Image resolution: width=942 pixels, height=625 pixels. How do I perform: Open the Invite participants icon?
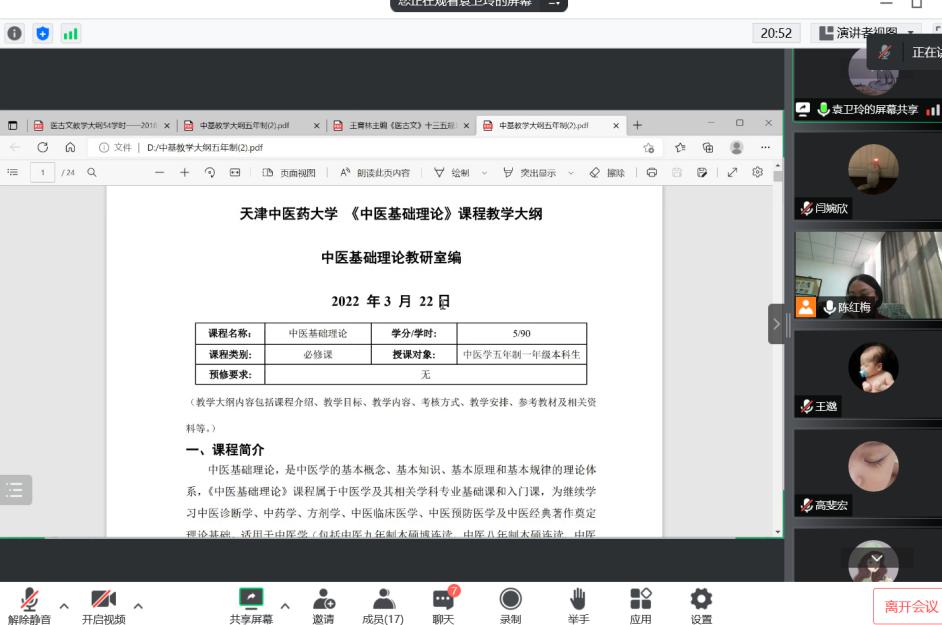click(323, 600)
